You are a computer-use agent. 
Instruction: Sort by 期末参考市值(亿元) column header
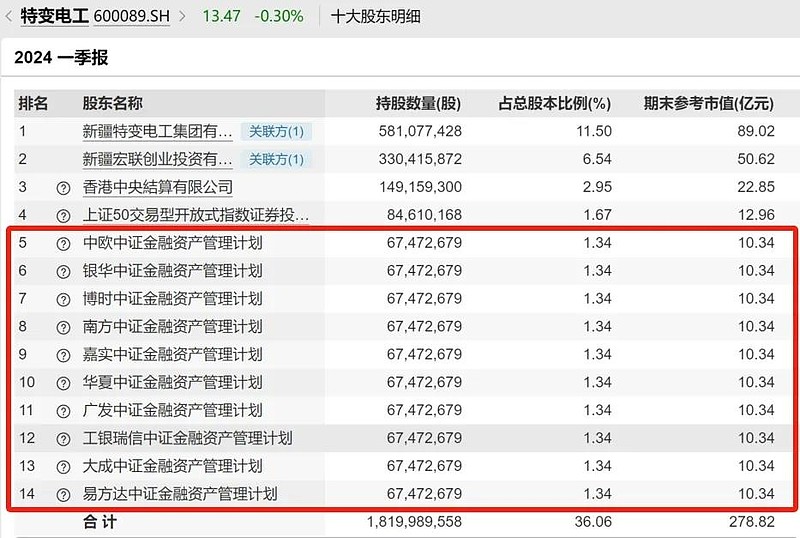[x=709, y=103]
